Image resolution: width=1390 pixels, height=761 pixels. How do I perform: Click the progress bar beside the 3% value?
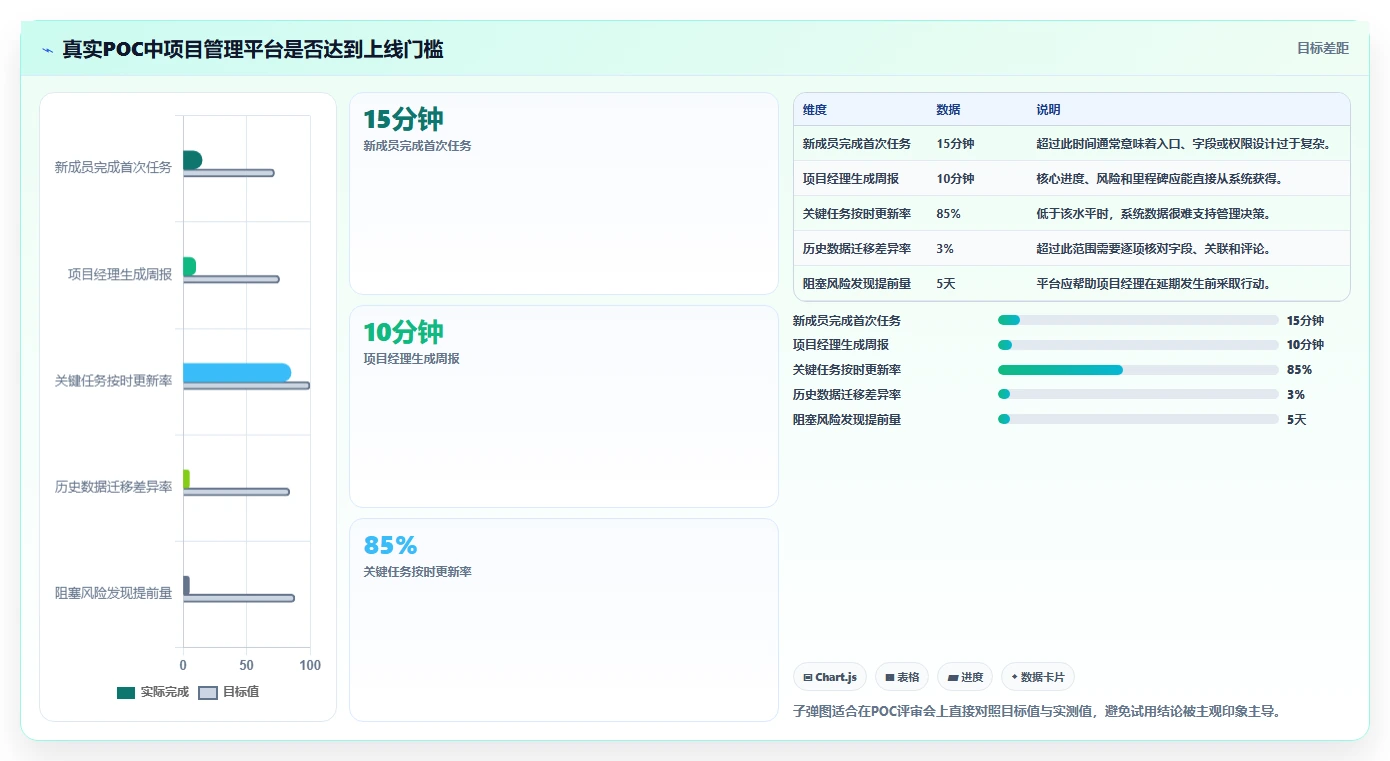click(1138, 395)
